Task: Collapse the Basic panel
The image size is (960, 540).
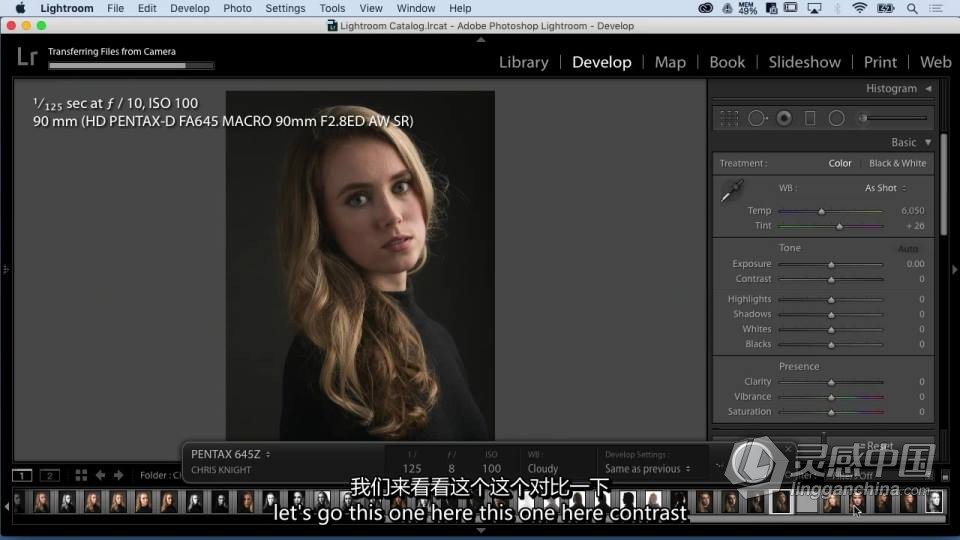Action: 928,142
